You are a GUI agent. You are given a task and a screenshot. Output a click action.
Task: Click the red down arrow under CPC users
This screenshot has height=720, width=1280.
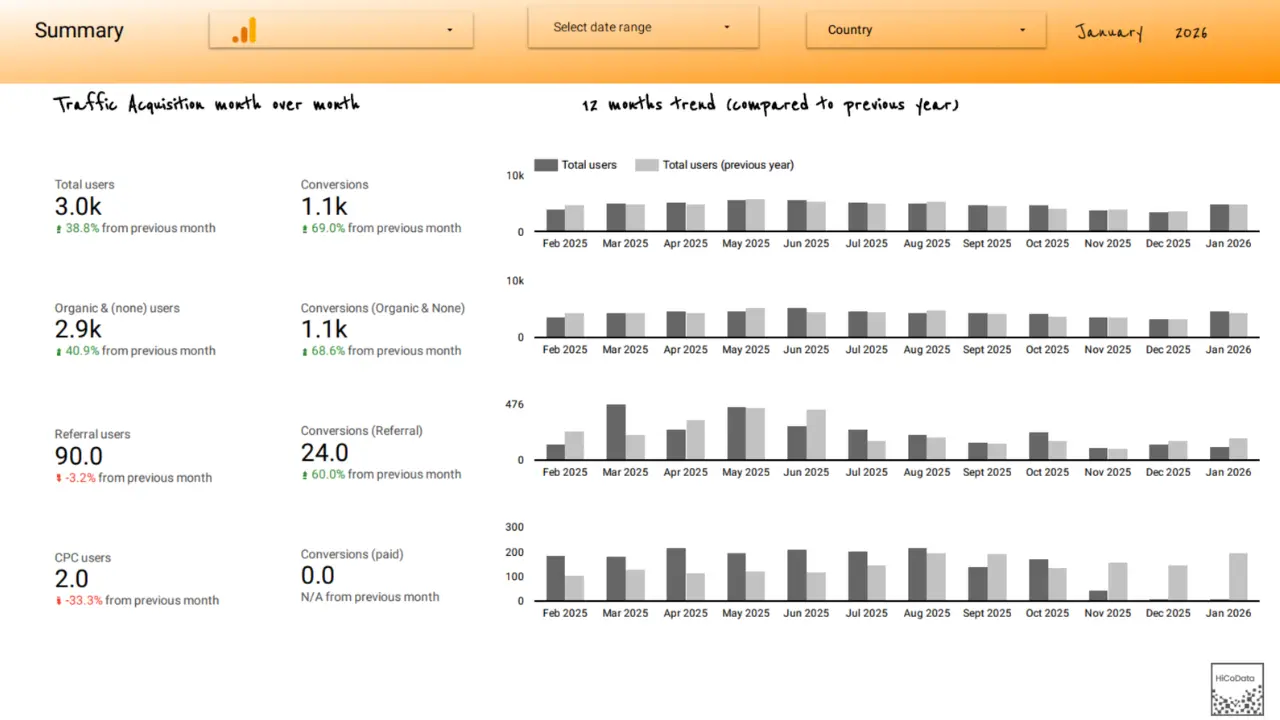(x=58, y=601)
